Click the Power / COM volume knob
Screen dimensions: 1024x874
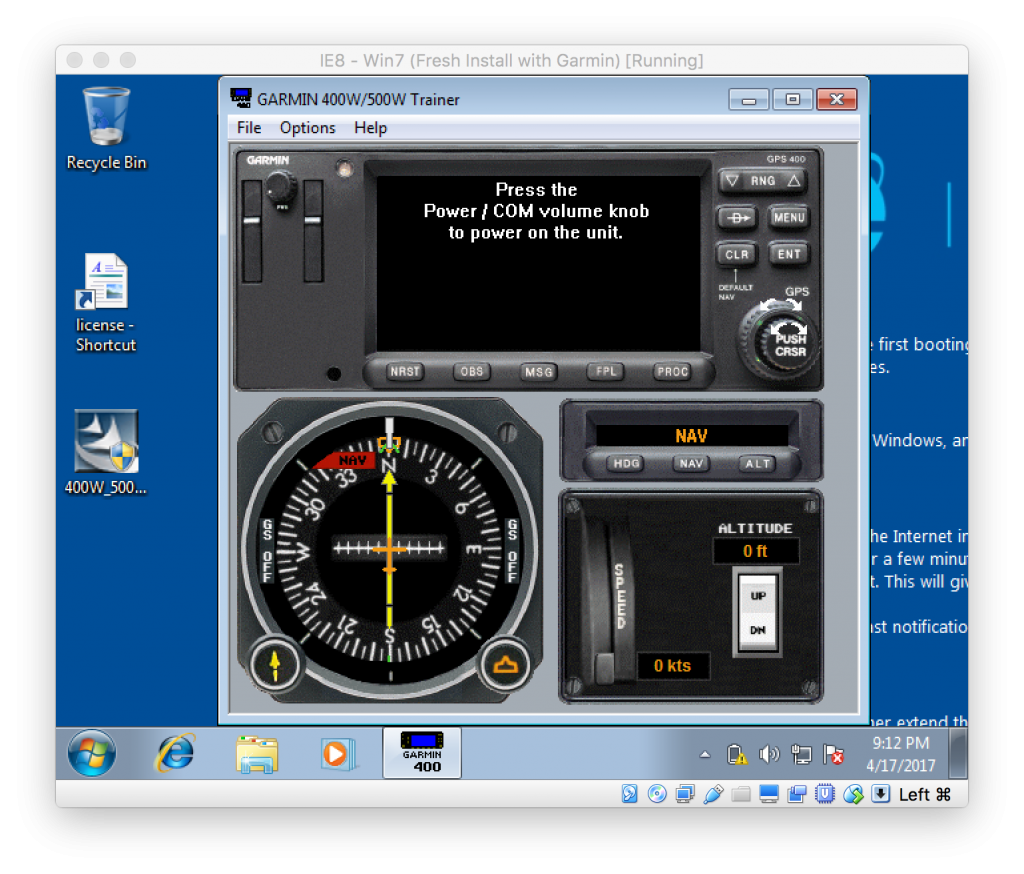[x=281, y=187]
